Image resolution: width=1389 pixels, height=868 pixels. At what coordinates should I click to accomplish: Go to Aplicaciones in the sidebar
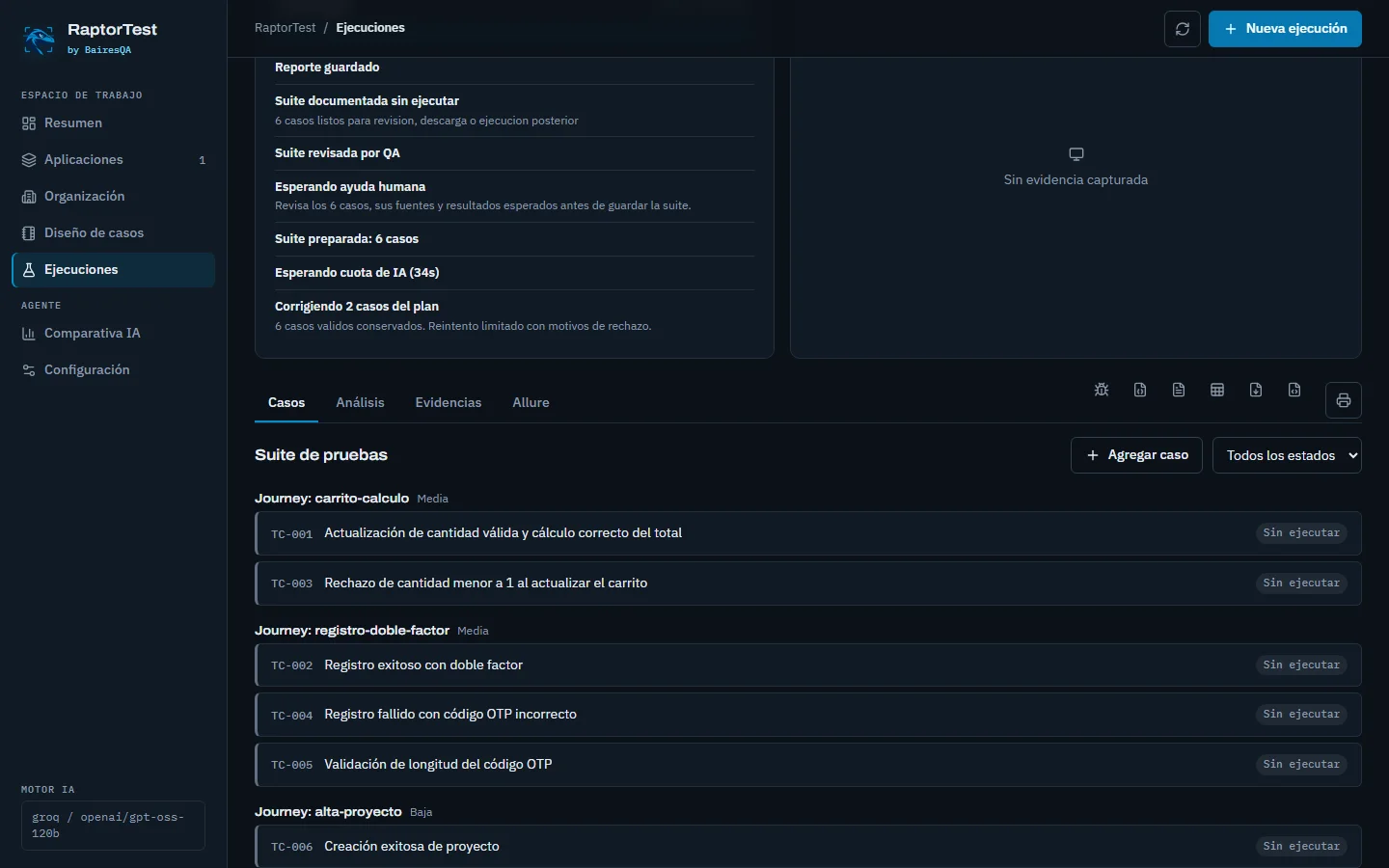coord(113,160)
